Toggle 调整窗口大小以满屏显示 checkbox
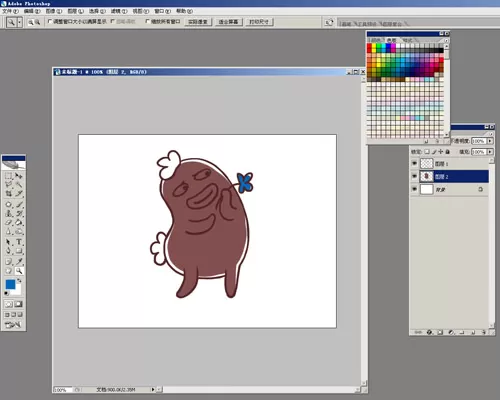500x400 pixels. coord(50,21)
